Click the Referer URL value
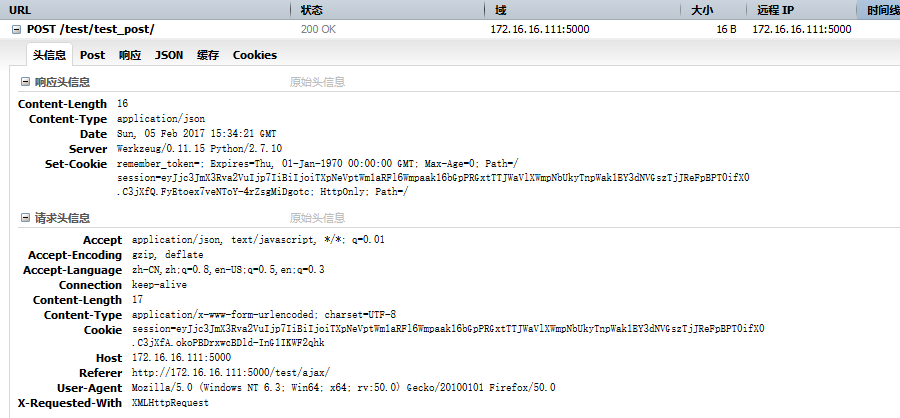The height and width of the screenshot is (418, 900). [x=231, y=373]
